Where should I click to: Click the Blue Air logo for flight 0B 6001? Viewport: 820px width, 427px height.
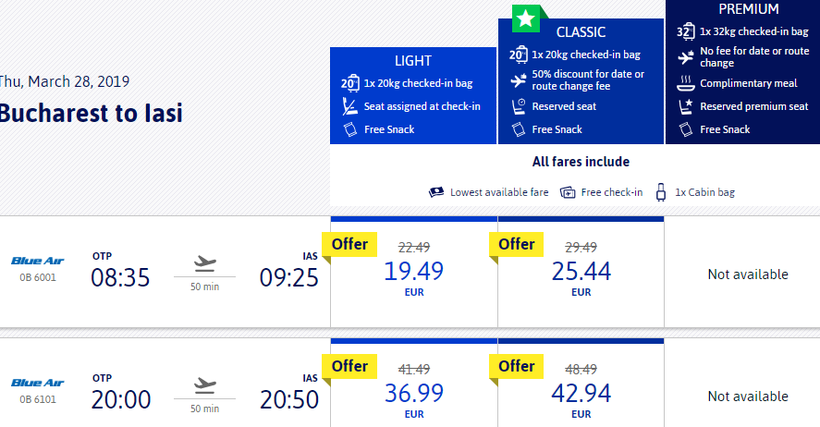[x=38, y=261]
